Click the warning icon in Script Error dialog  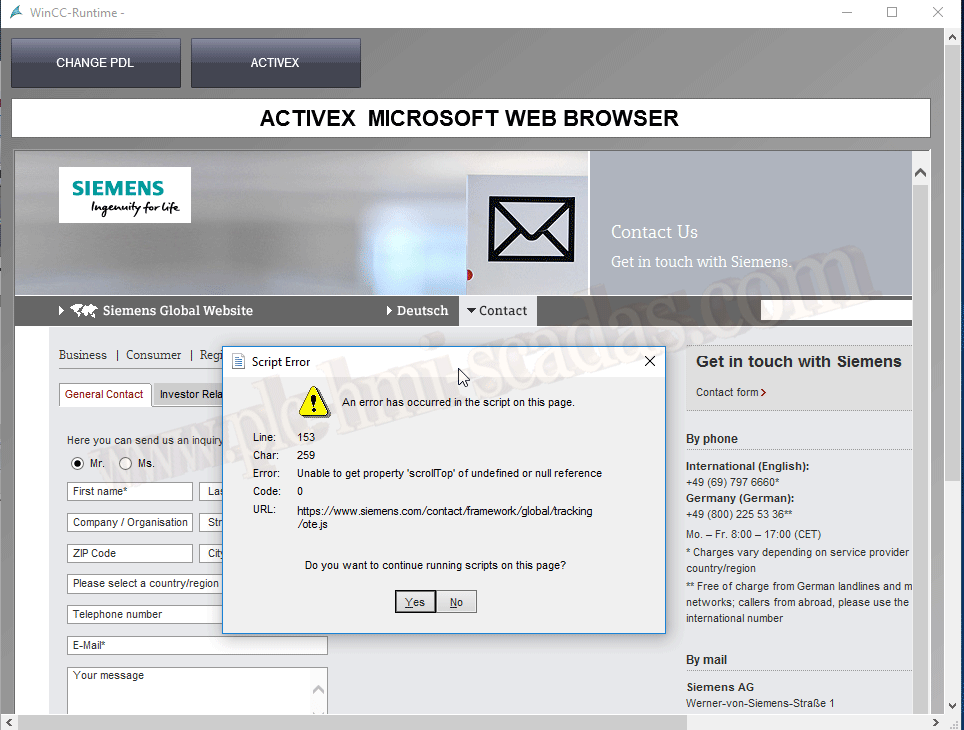(315, 401)
